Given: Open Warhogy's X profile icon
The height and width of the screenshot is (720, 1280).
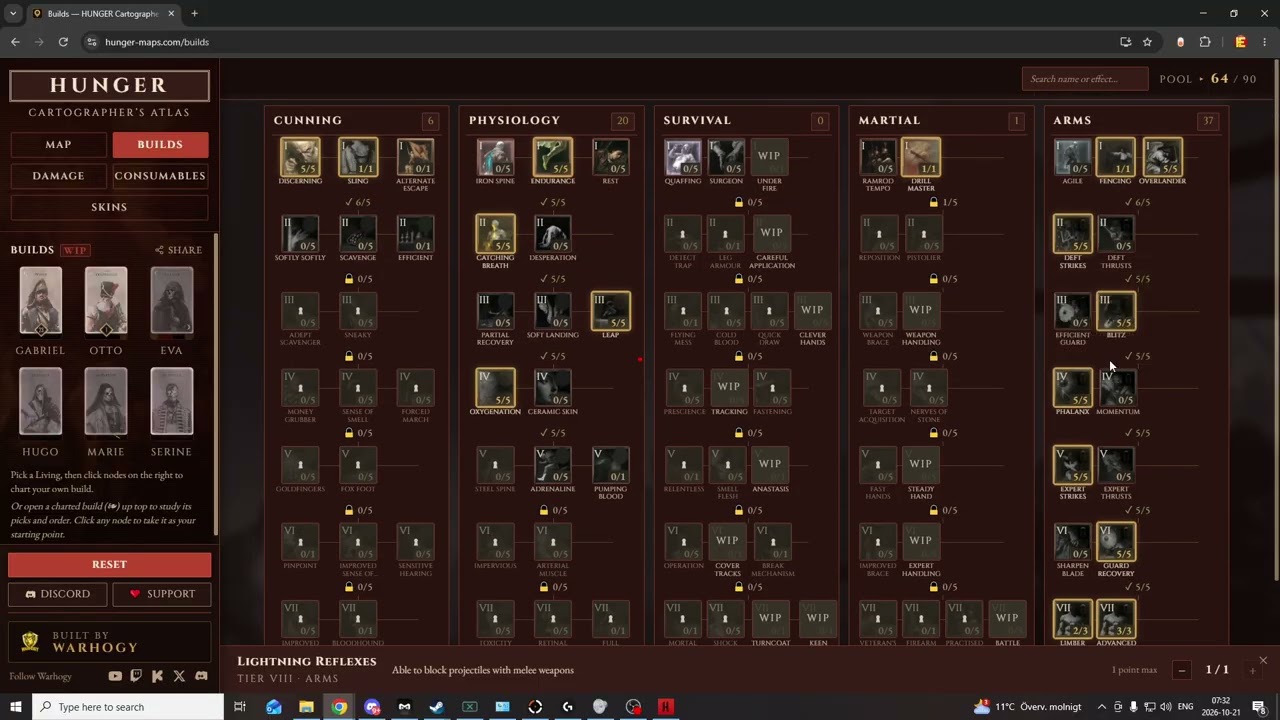Looking at the screenshot, I should 179,676.
